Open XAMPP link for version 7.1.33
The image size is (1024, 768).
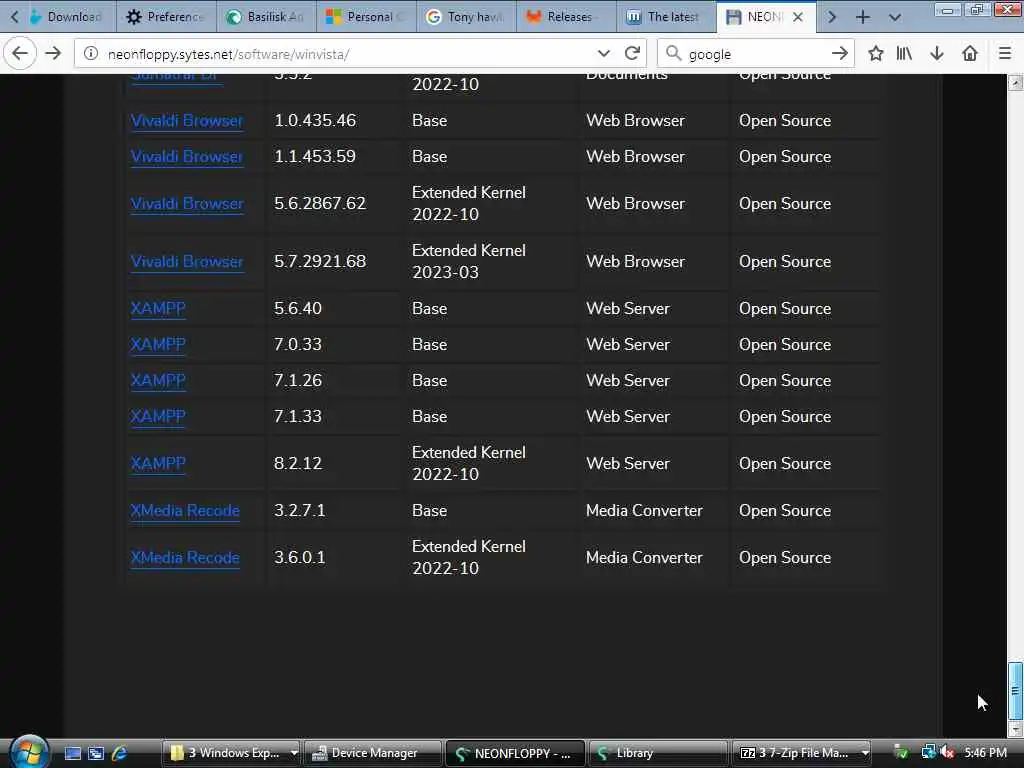158,416
